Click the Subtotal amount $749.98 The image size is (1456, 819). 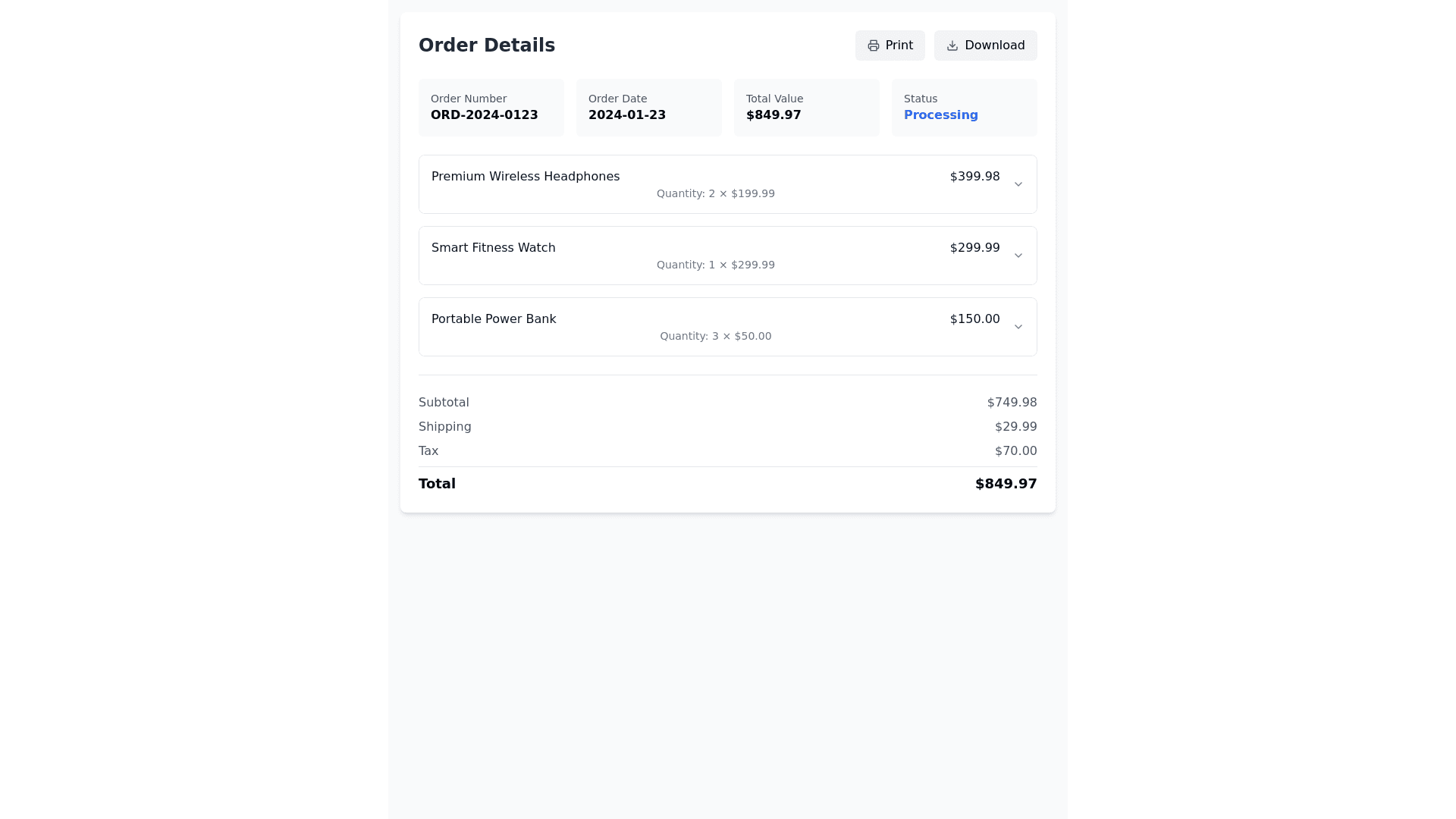click(x=1012, y=403)
